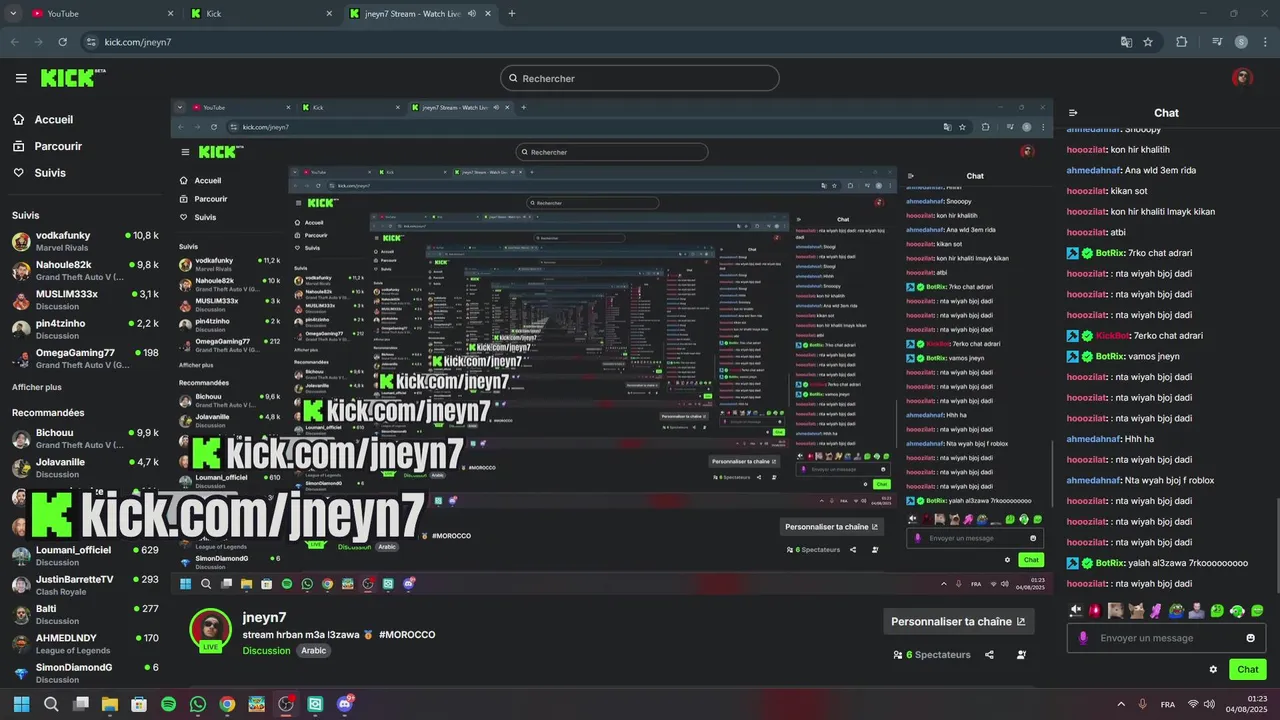The height and width of the screenshot is (720, 1280).
Task: Bookmark this page with the star icon
Action: [1148, 42]
